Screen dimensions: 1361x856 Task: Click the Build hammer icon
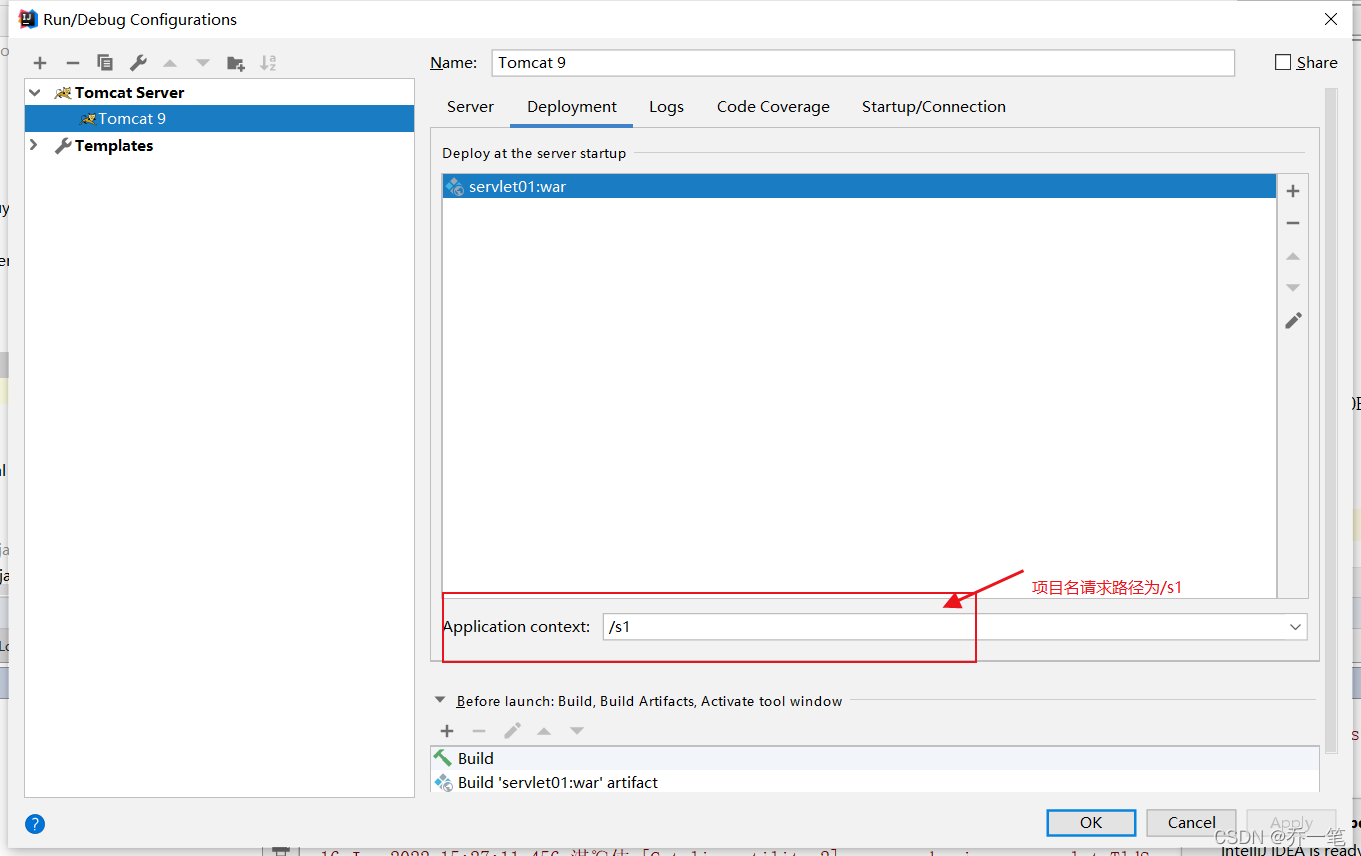[x=443, y=758]
